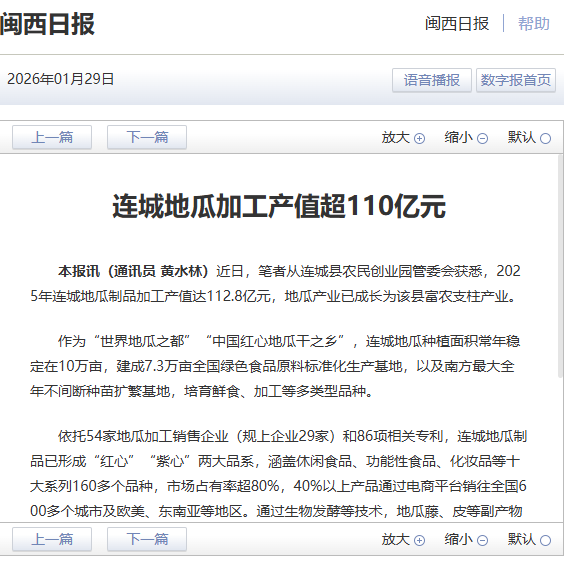Open the 闽西日报 link in the header
This screenshot has height=561, width=567.
click(457, 24)
